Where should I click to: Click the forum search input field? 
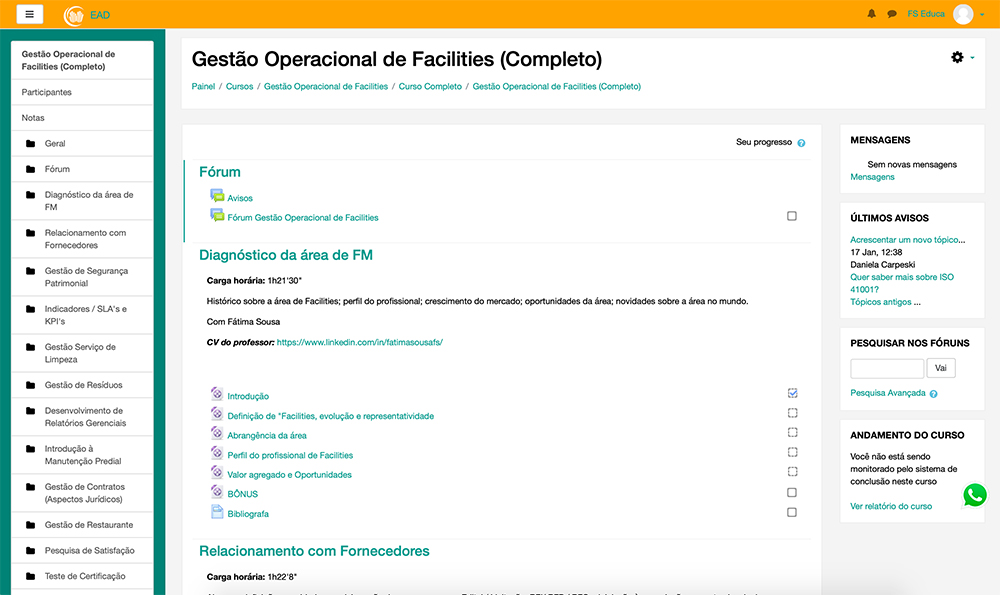[886, 367]
